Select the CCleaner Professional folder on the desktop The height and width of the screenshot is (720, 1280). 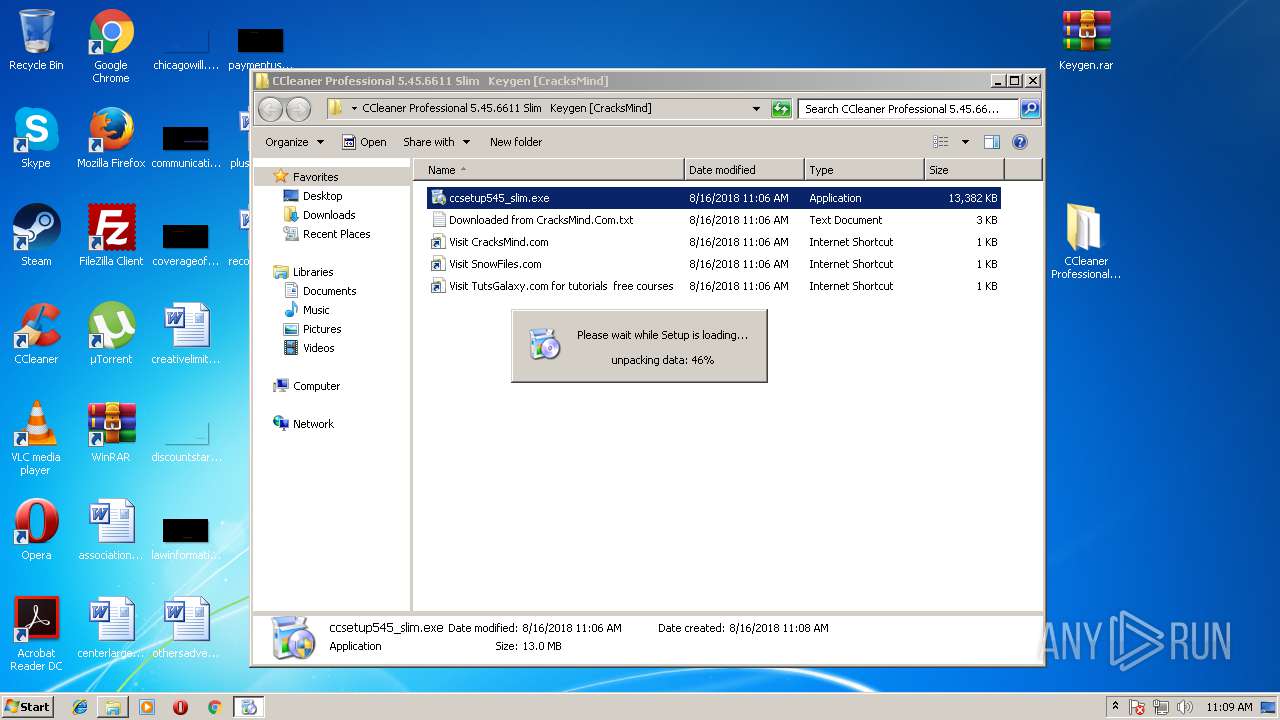(x=1086, y=242)
